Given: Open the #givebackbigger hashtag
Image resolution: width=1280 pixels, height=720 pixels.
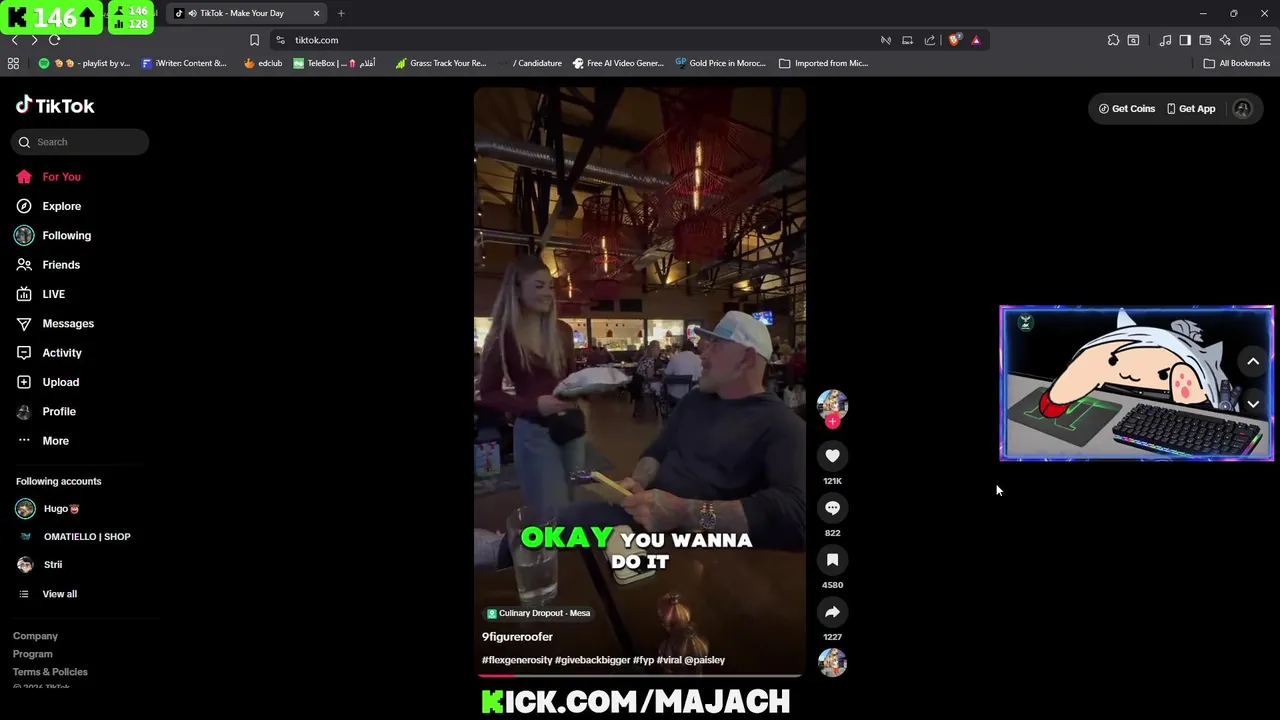Looking at the screenshot, I should (592, 660).
